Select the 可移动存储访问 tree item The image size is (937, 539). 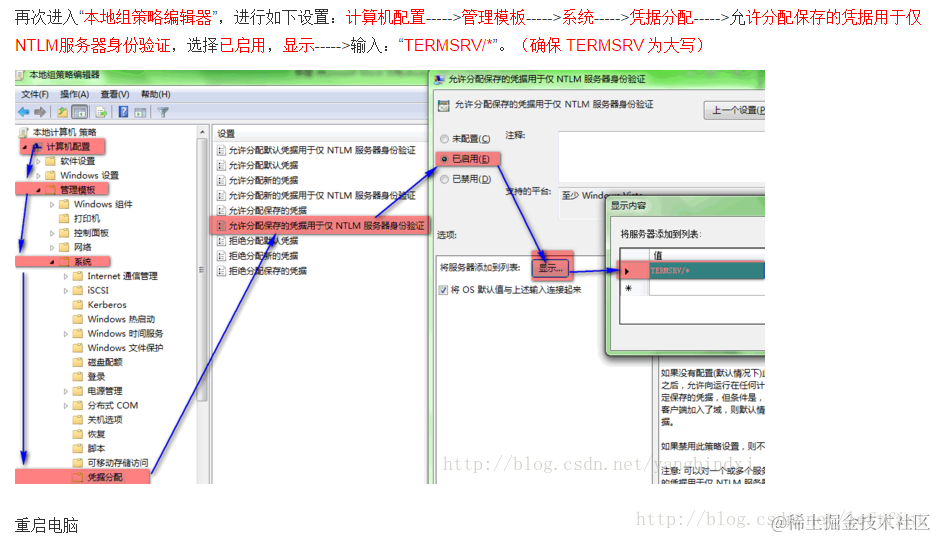coord(118,463)
